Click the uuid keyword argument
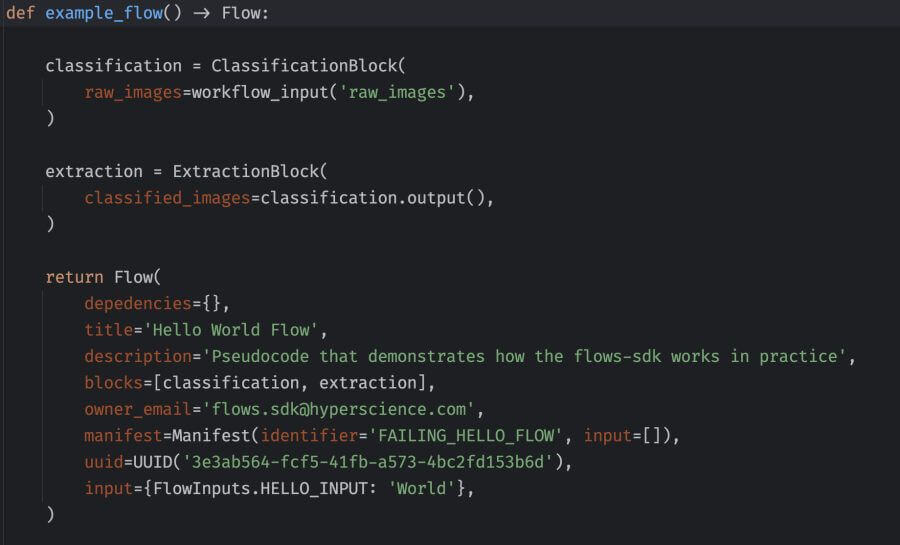The height and width of the screenshot is (545, 900). [103, 462]
